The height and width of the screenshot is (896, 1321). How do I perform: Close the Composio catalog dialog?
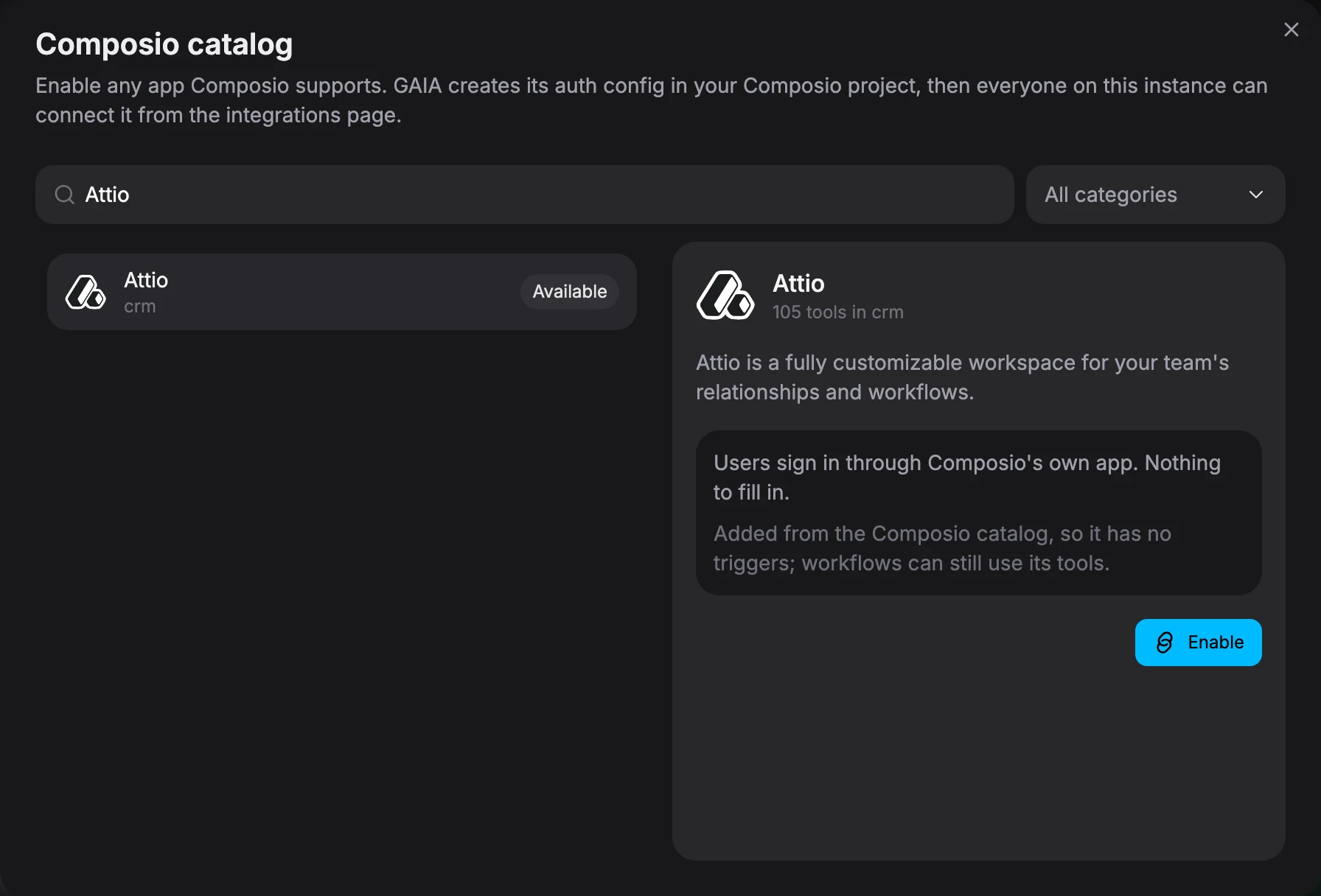coord(1291,29)
